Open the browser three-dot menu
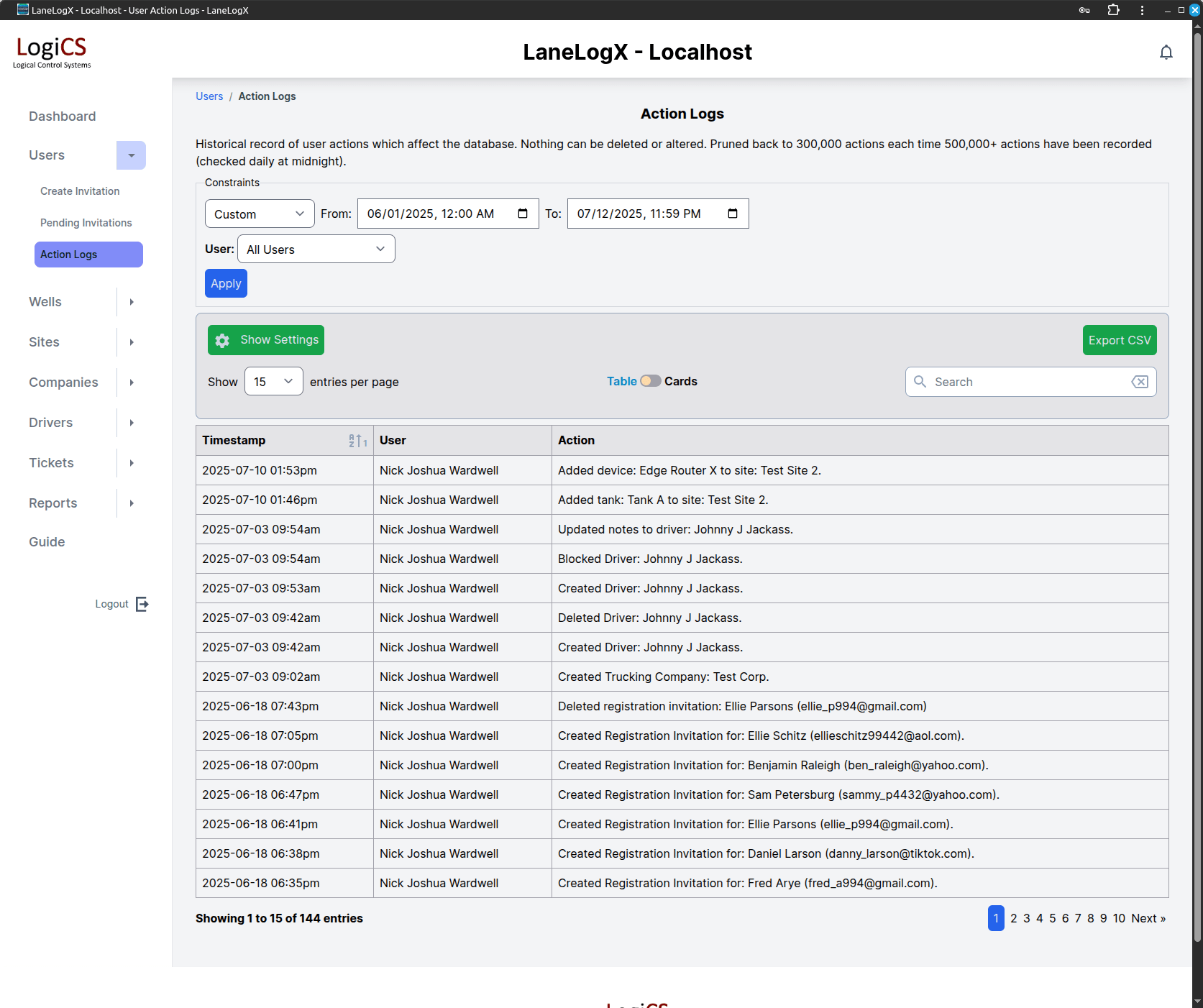The image size is (1203, 1008). coord(1142,10)
